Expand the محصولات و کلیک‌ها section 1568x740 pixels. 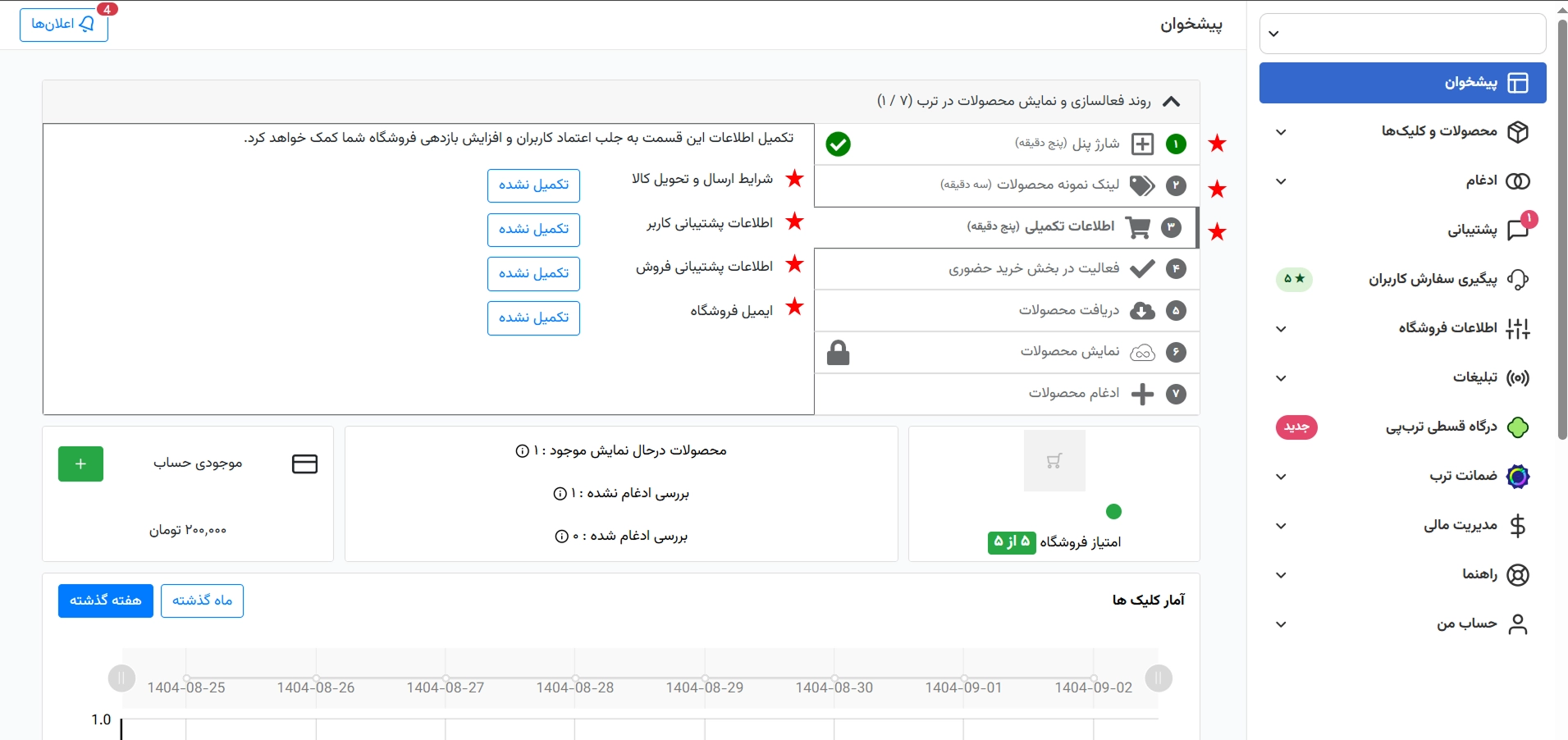click(1281, 133)
